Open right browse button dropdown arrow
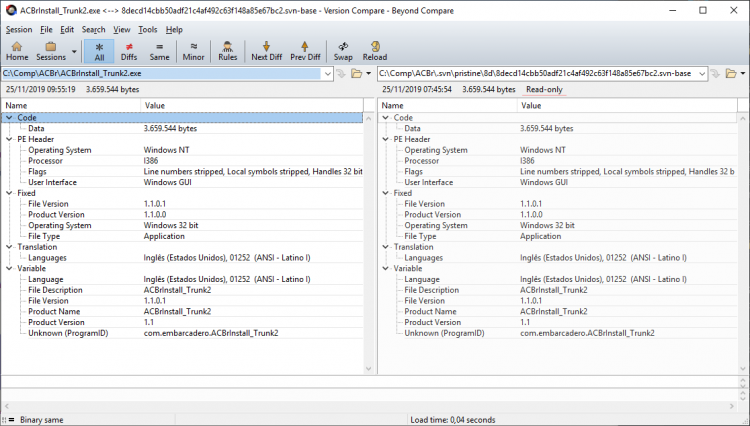Image resolution: width=750 pixels, height=426 pixels. click(x=743, y=74)
